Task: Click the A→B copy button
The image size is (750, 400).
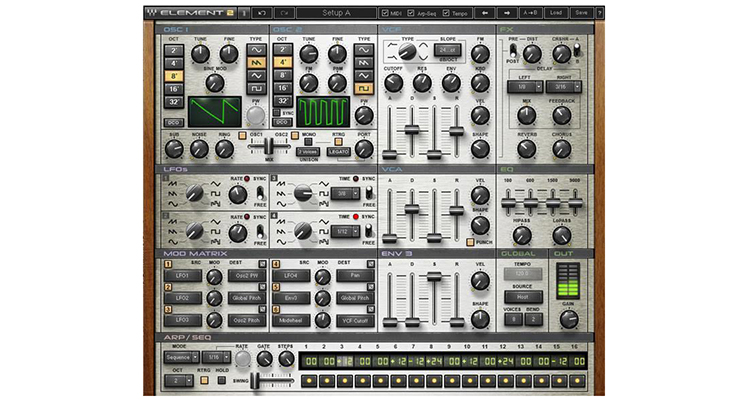Action: coord(530,13)
